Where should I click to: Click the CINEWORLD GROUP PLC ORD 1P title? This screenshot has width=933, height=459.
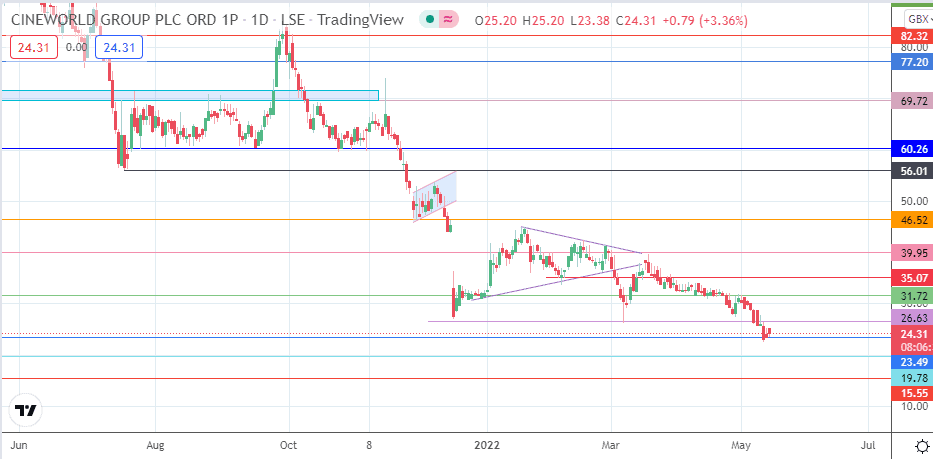pyautogui.click(x=125, y=20)
